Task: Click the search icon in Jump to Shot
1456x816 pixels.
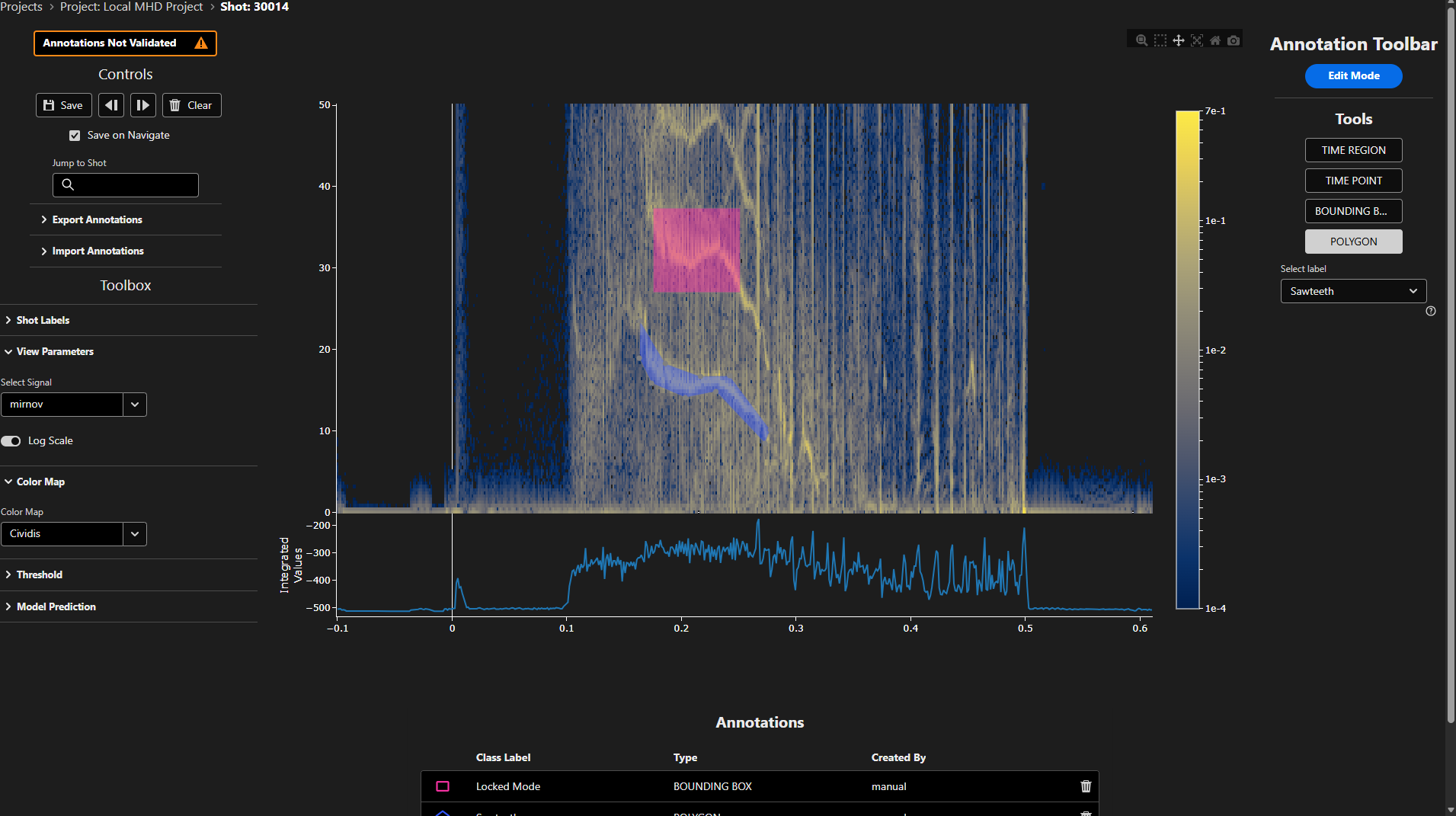Action: pos(68,184)
